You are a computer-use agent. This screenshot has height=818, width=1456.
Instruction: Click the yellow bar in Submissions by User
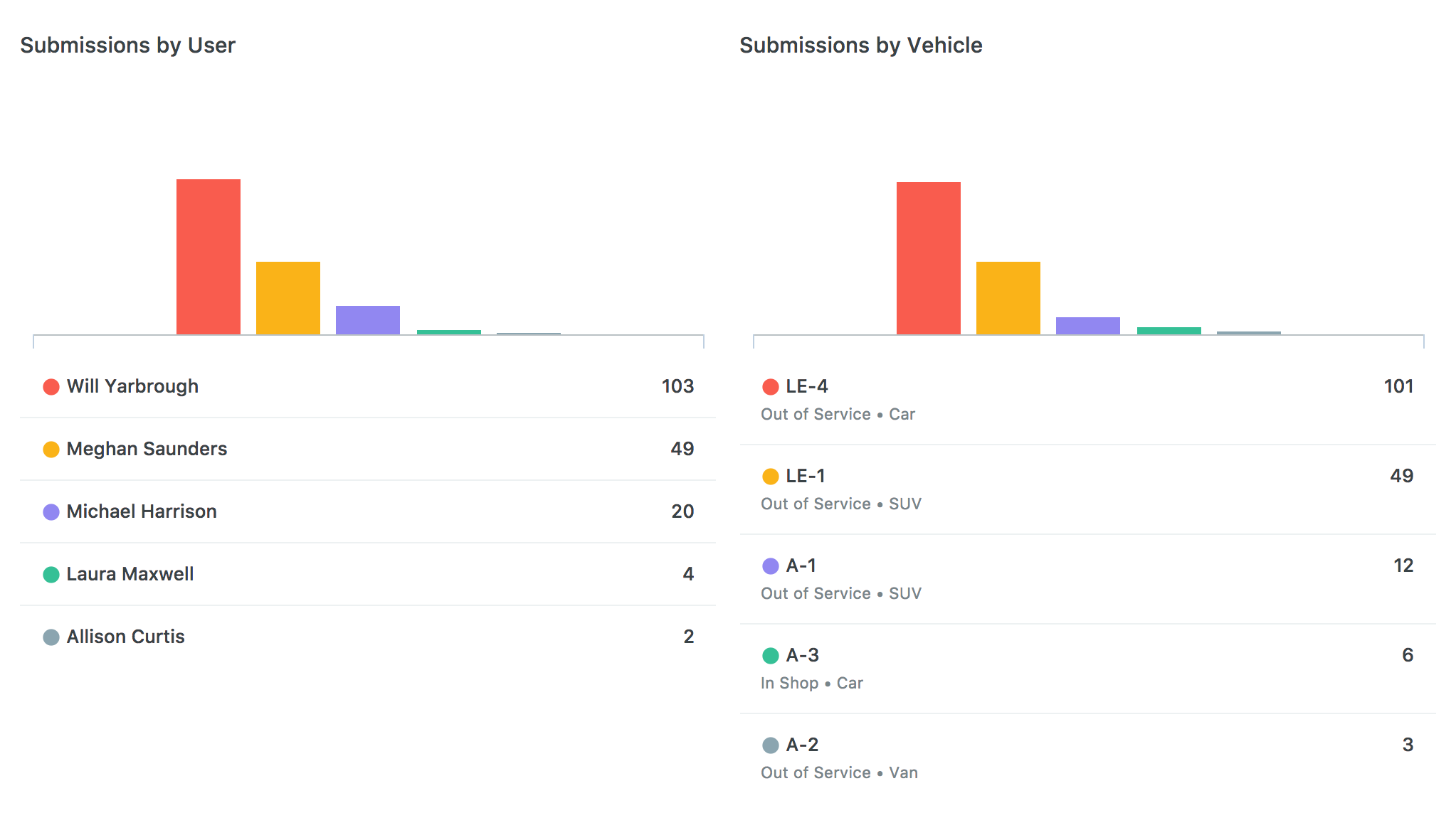pyautogui.click(x=288, y=298)
